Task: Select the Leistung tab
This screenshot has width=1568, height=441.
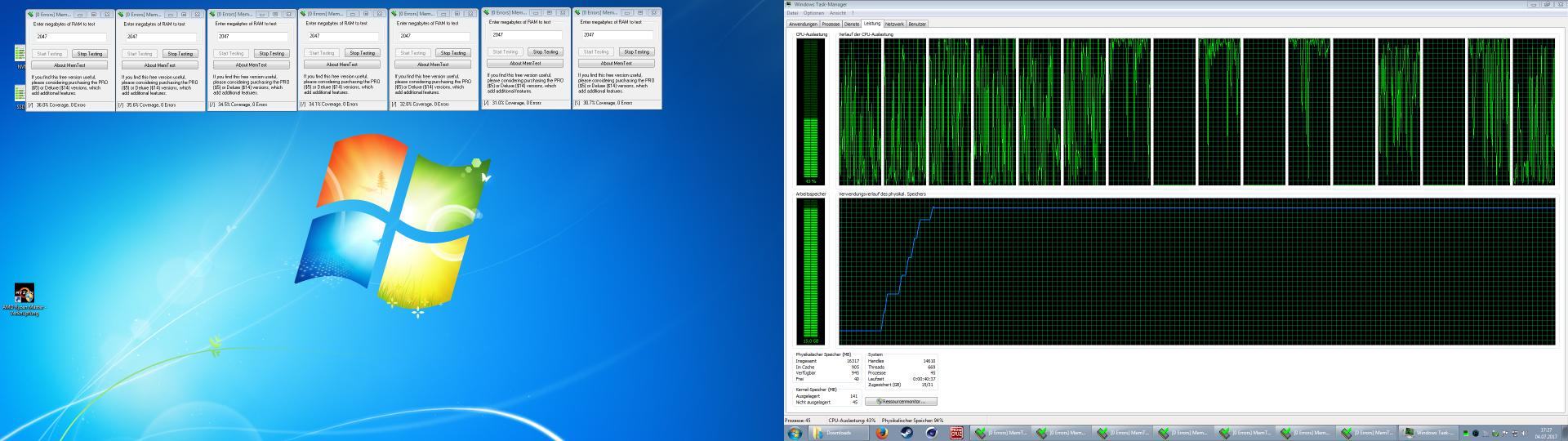Action: click(872, 24)
